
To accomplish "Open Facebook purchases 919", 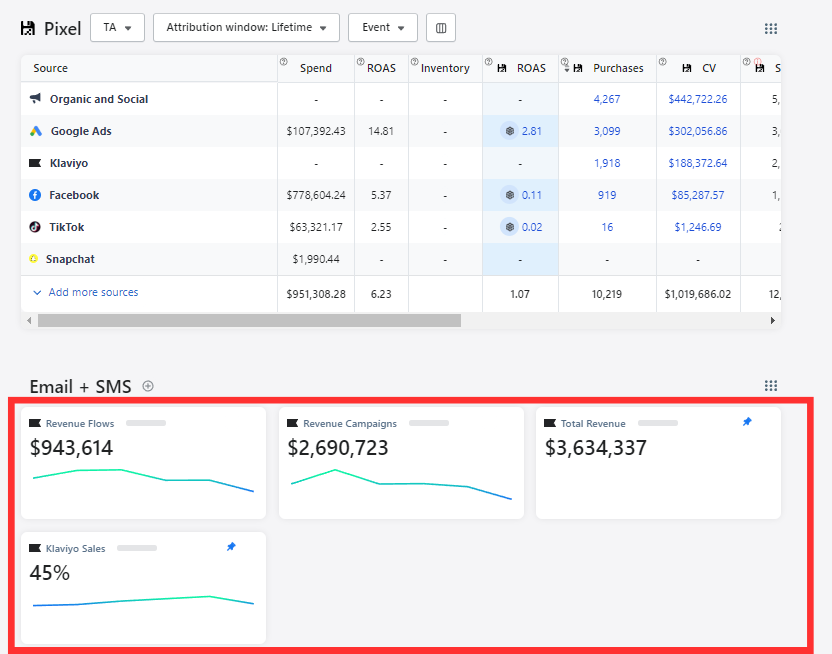I will (607, 195).
